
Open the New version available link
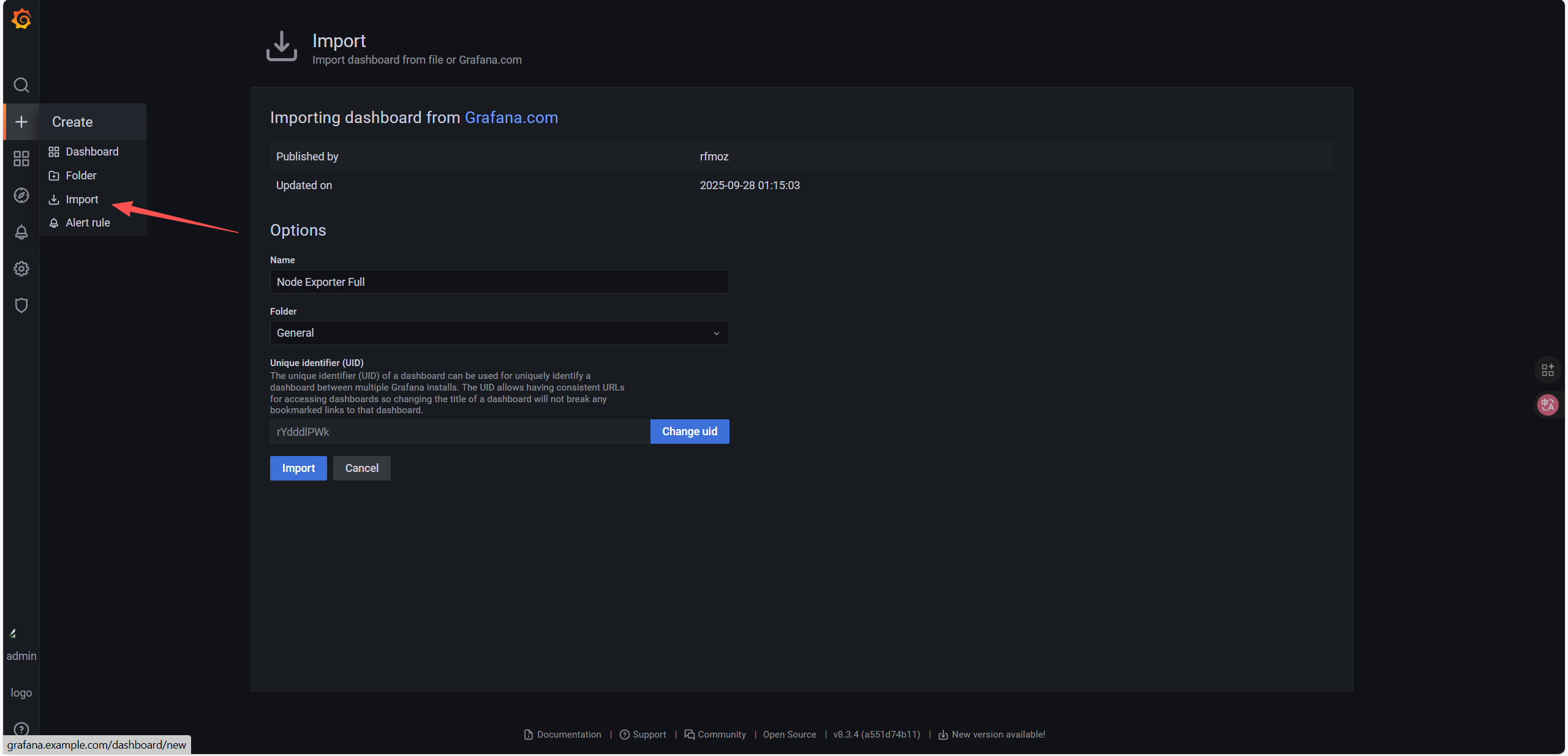click(998, 735)
